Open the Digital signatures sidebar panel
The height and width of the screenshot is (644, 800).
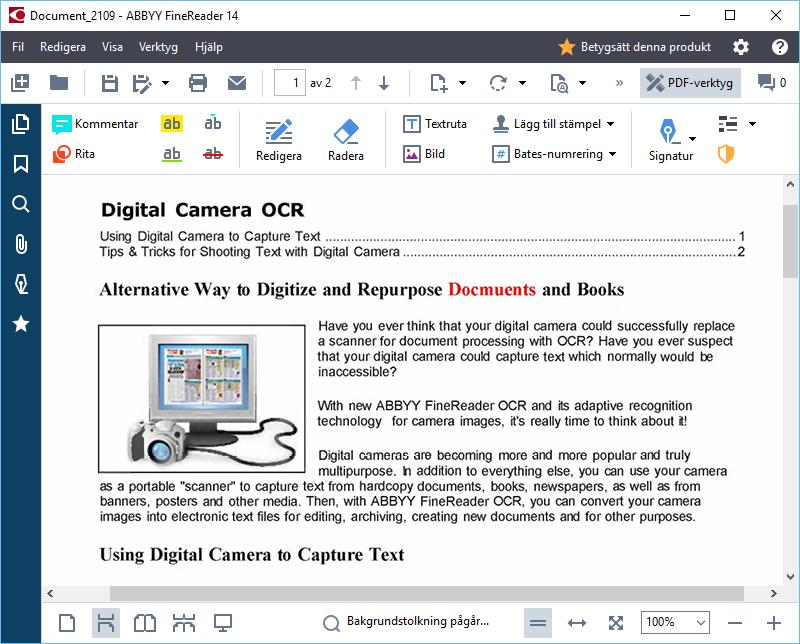[x=20, y=284]
